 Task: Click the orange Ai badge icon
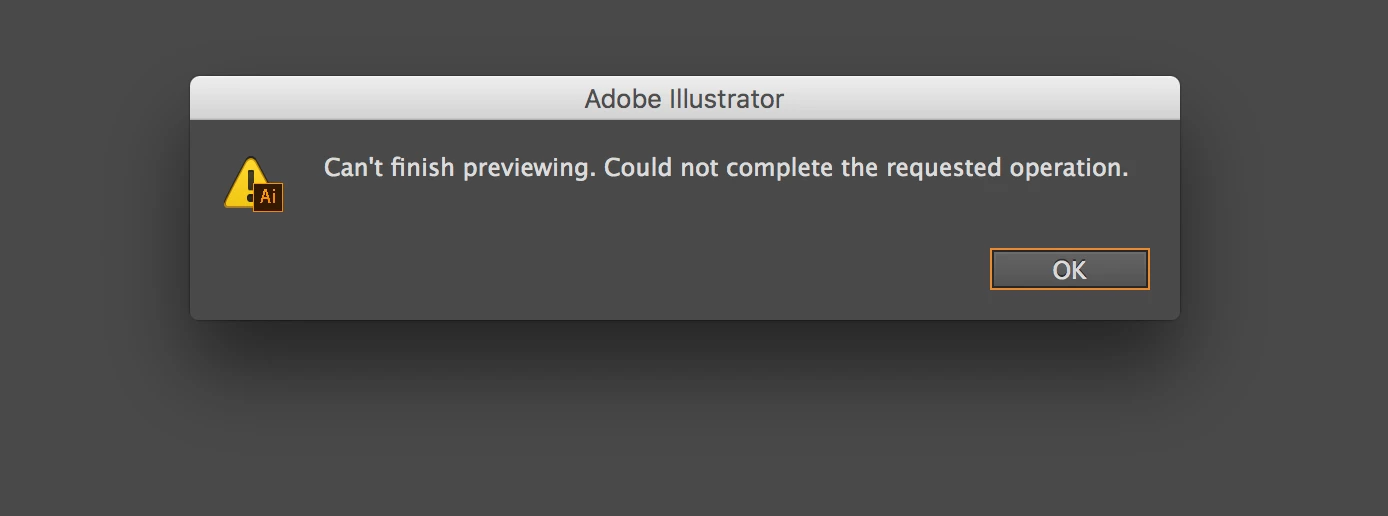coord(268,197)
